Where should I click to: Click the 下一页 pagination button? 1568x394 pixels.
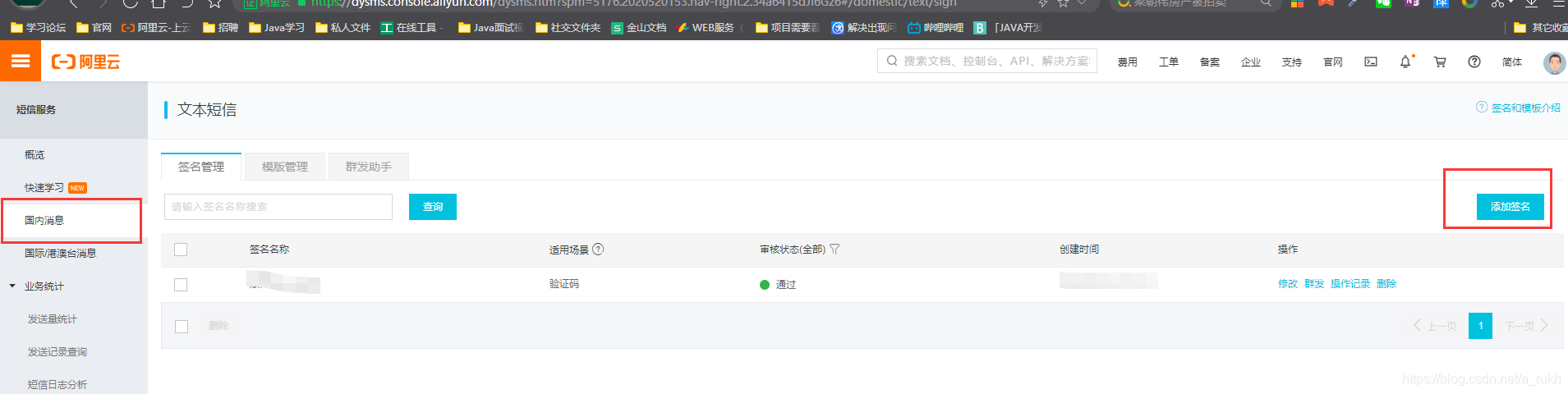[x=1526, y=326]
